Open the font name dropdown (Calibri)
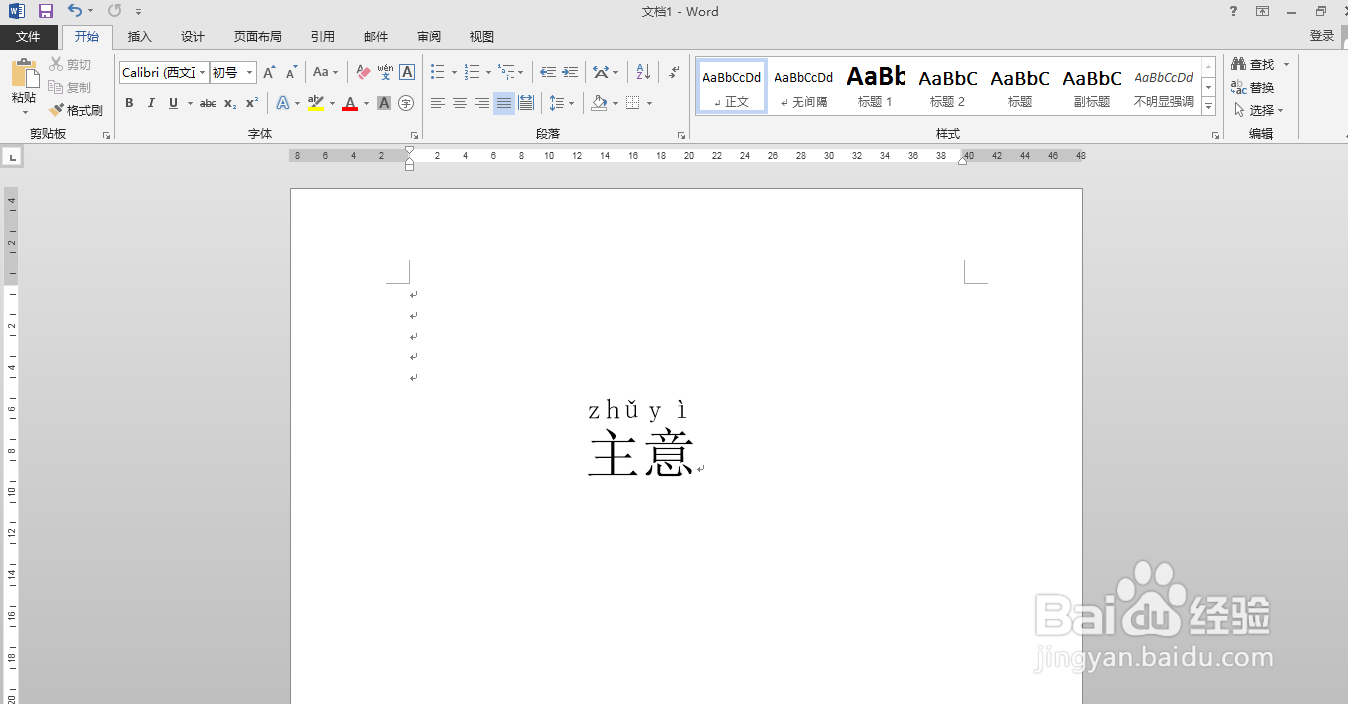This screenshot has width=1348, height=704. coord(203,72)
